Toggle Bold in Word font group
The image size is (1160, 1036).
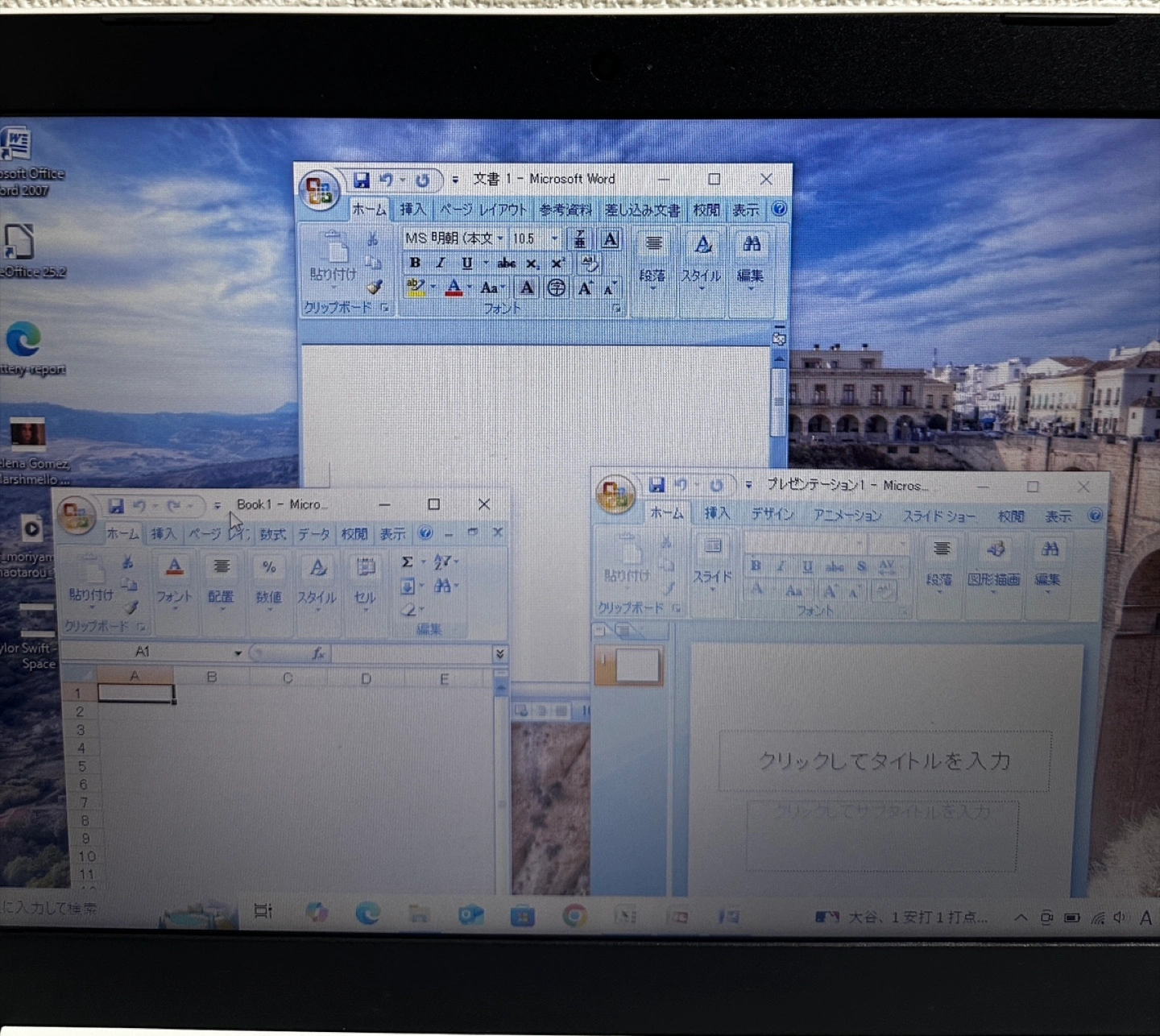pos(415,263)
